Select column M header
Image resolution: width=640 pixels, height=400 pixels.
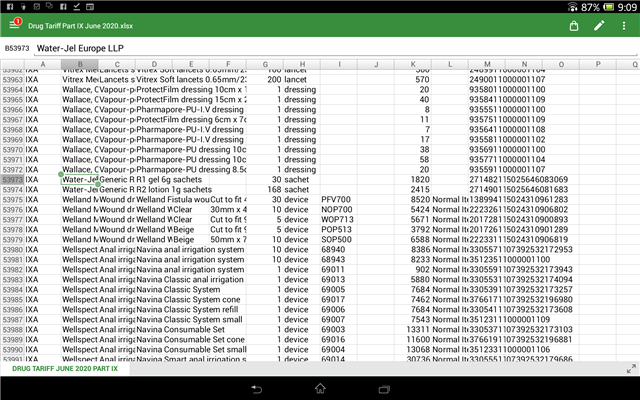point(487,64)
